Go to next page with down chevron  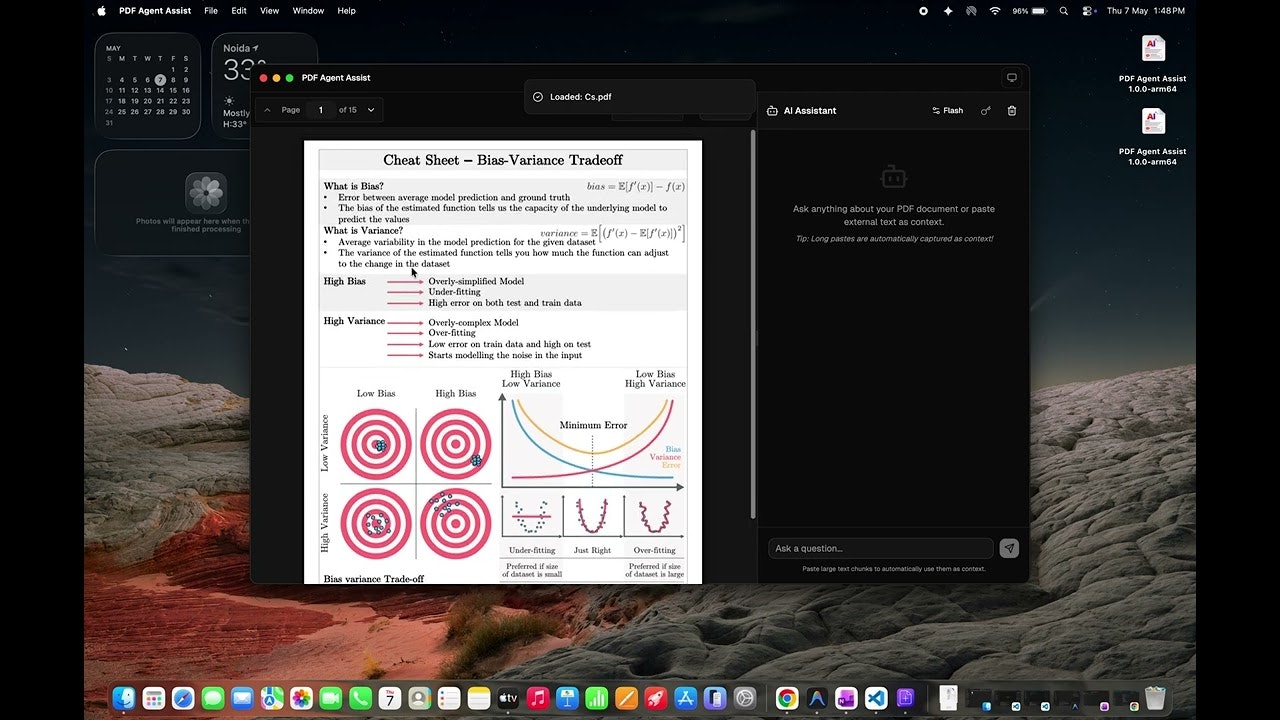[x=371, y=110]
